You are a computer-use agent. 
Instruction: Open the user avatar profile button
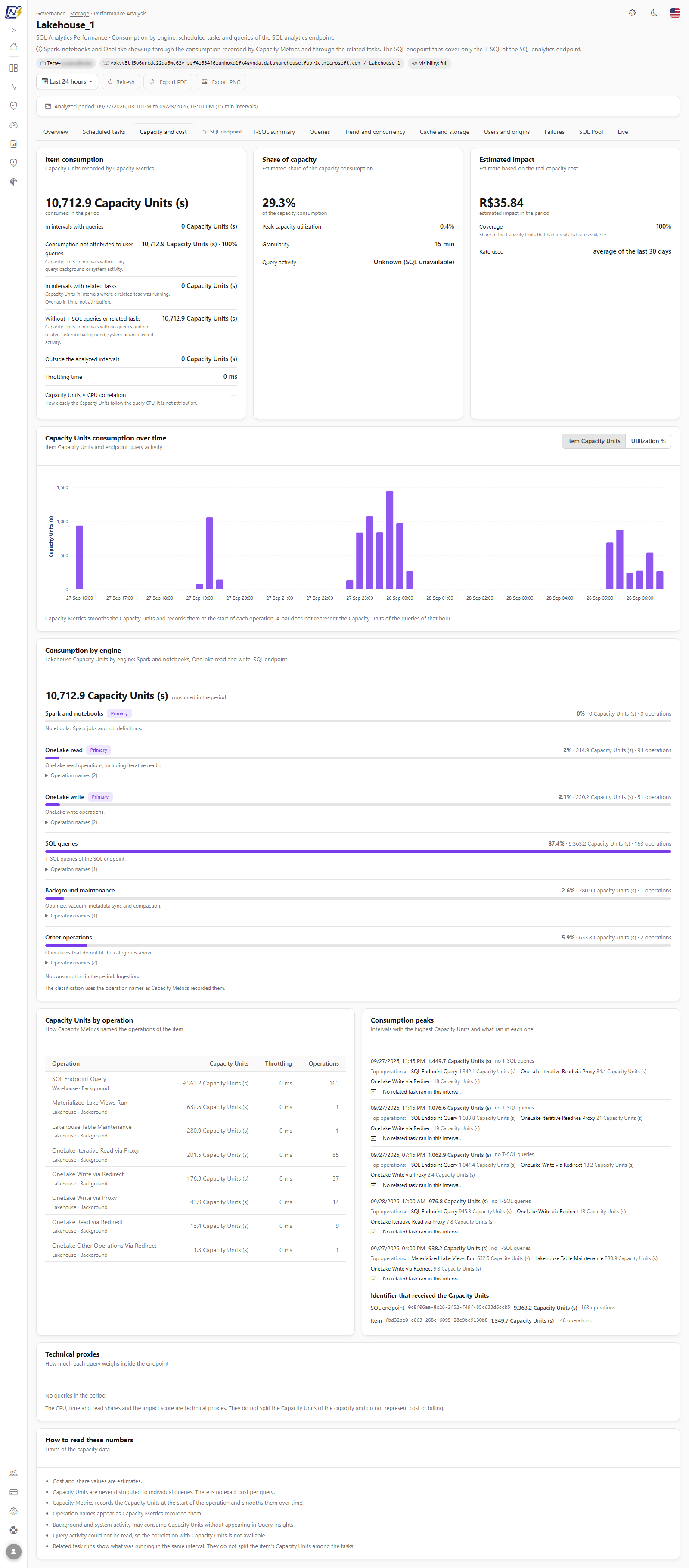pos(13,1551)
